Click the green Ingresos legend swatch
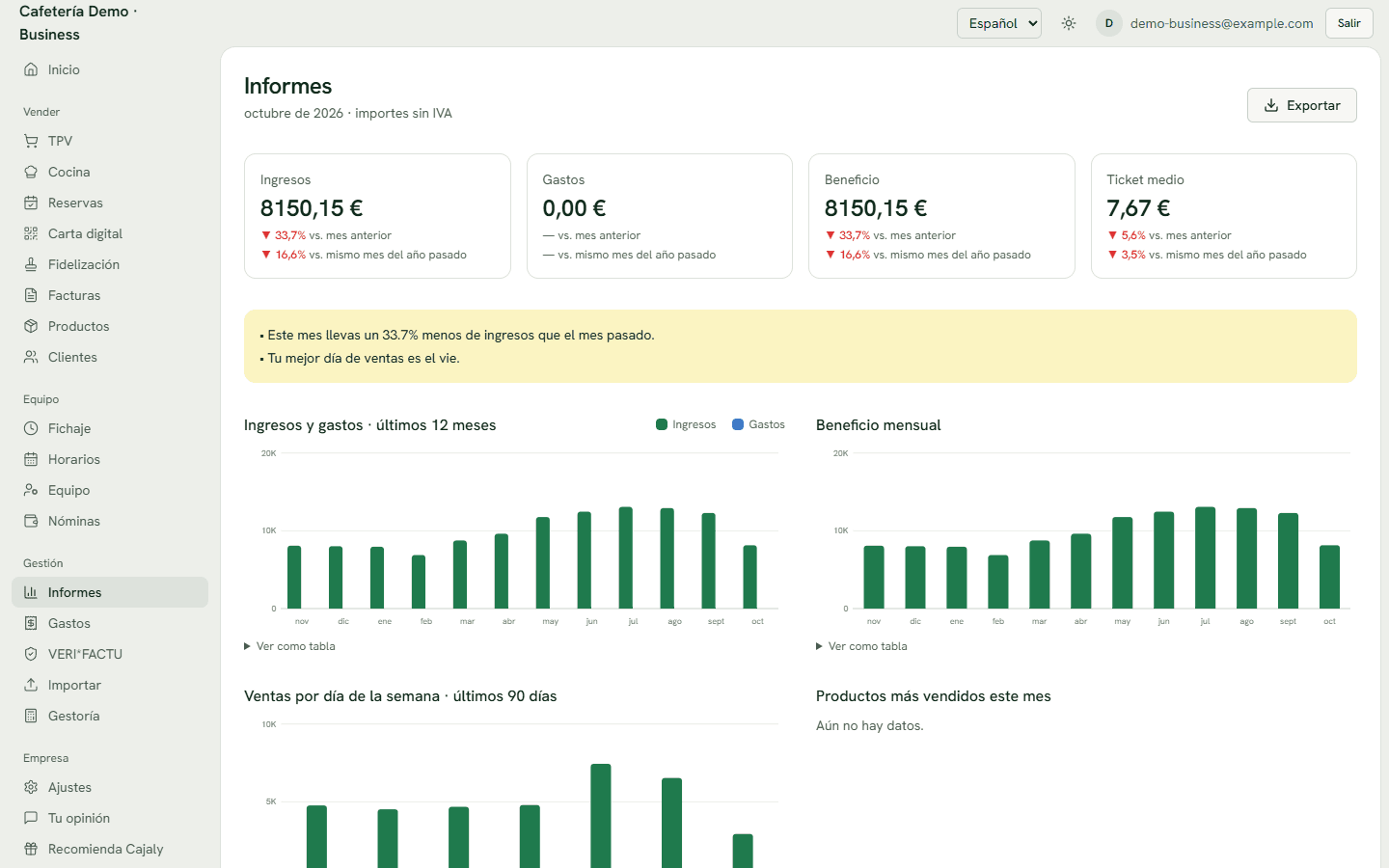This screenshot has height=868, width=1389. click(662, 424)
